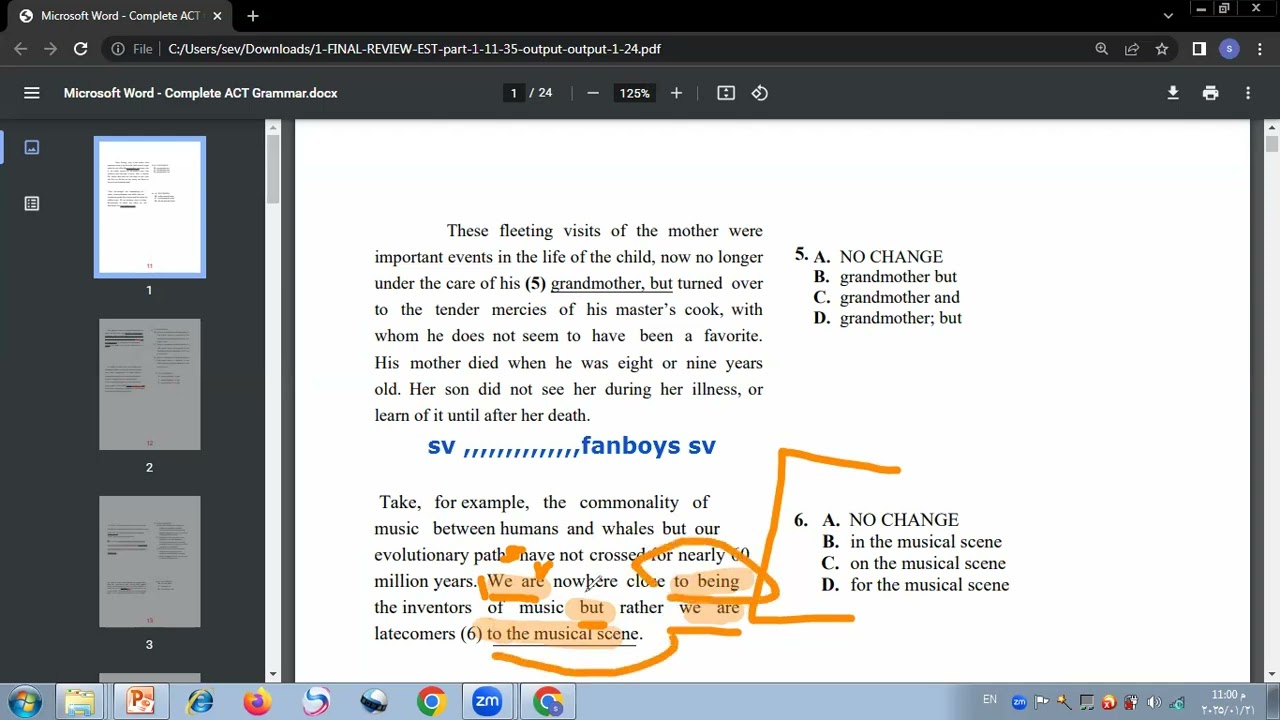Click the underlined 'grandmother, but' text
Image resolution: width=1280 pixels, height=720 pixels.
pos(611,283)
